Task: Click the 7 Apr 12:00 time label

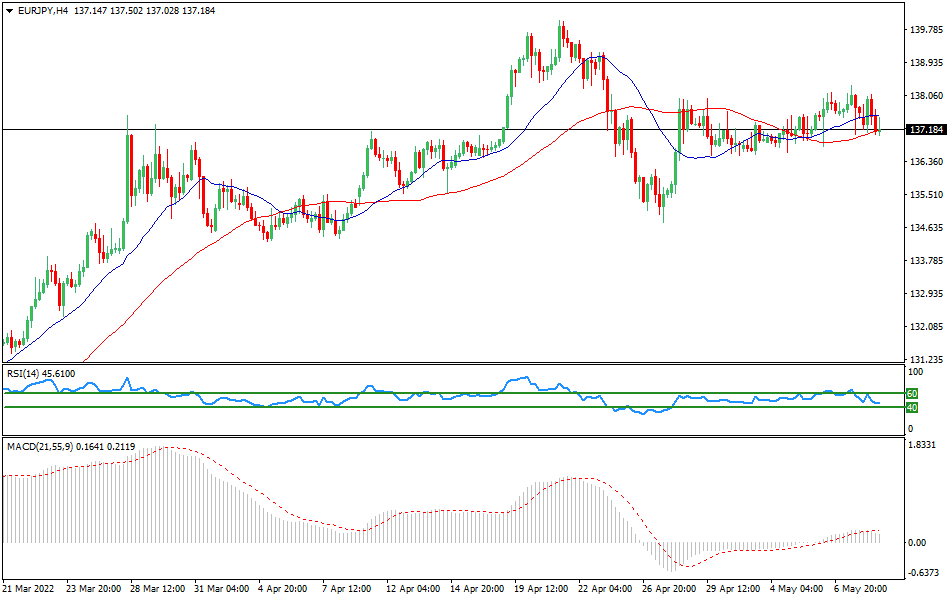Action: click(346, 589)
